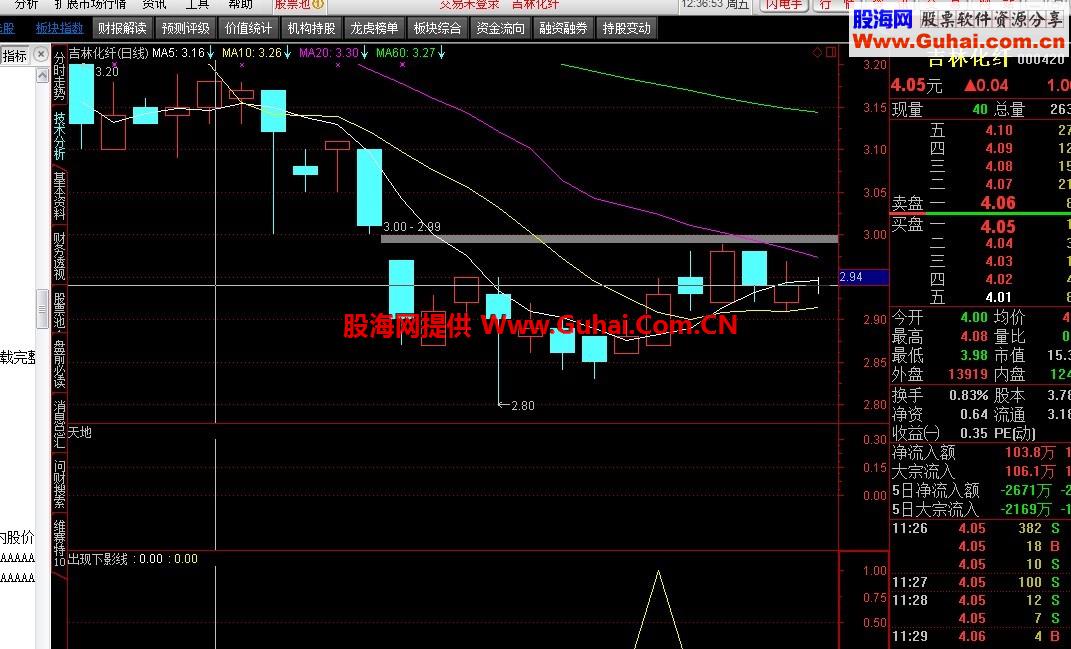Click the 大宗流入 row

pos(981,471)
